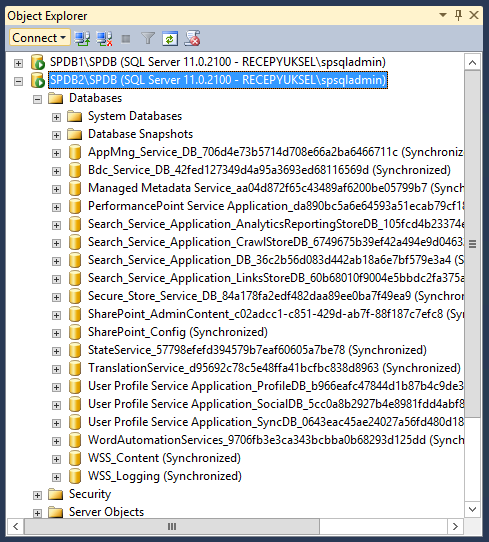Image resolution: width=489 pixels, height=542 pixels.
Task: Expand the SharePoint_Config database
Action: (56, 333)
